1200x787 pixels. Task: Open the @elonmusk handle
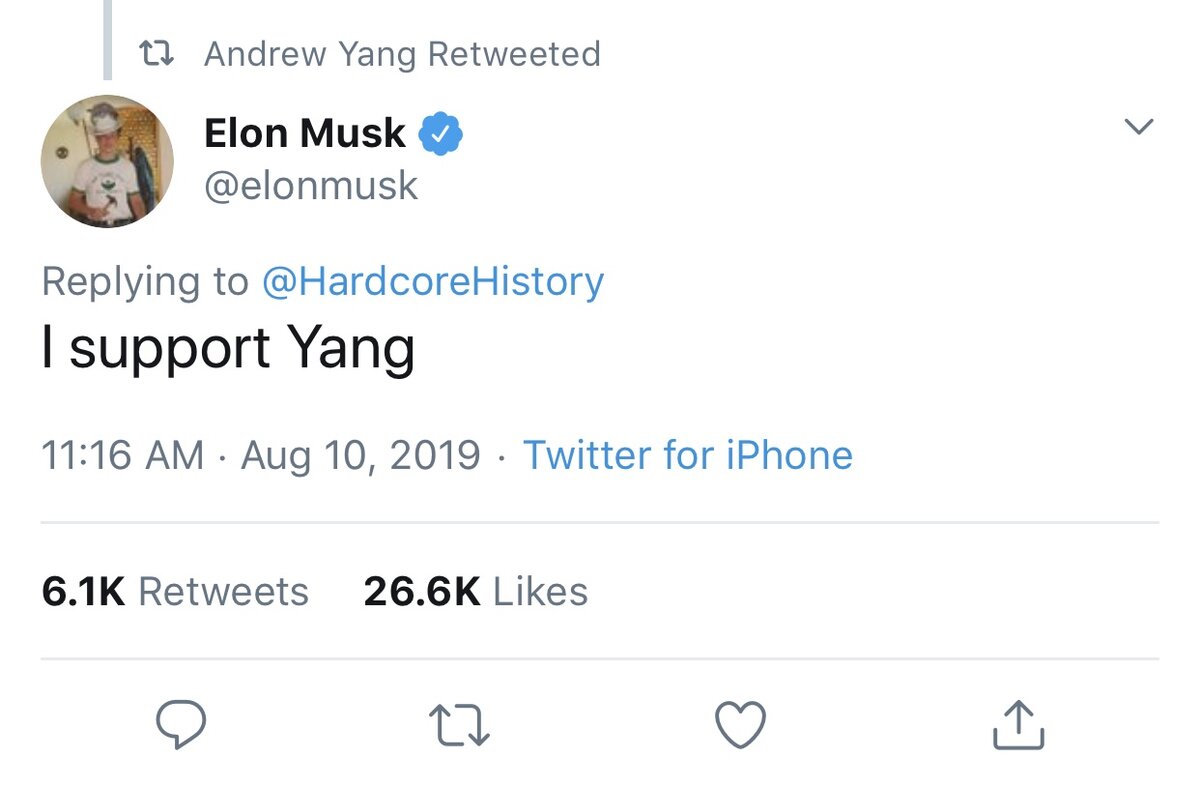pyautogui.click(x=310, y=185)
